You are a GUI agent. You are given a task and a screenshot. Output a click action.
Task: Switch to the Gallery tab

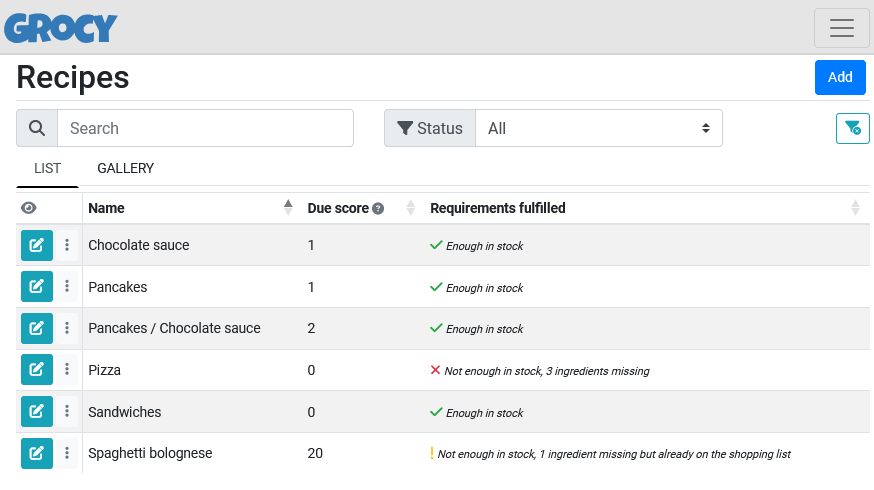click(x=125, y=168)
